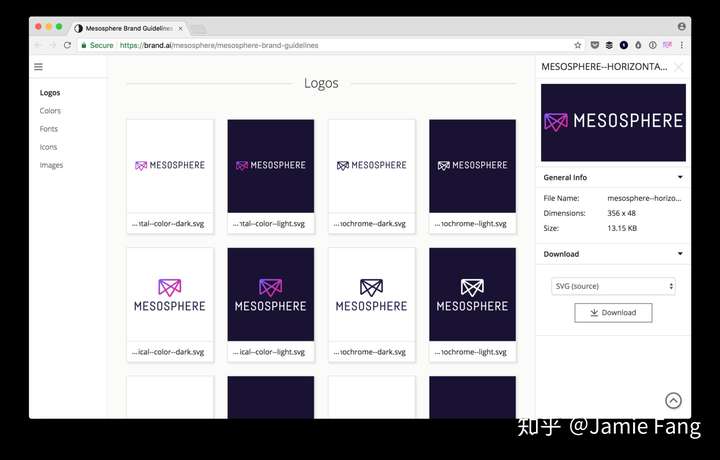Open Chrome profile avatar icon
This screenshot has height=460, width=720.
pos(681,27)
